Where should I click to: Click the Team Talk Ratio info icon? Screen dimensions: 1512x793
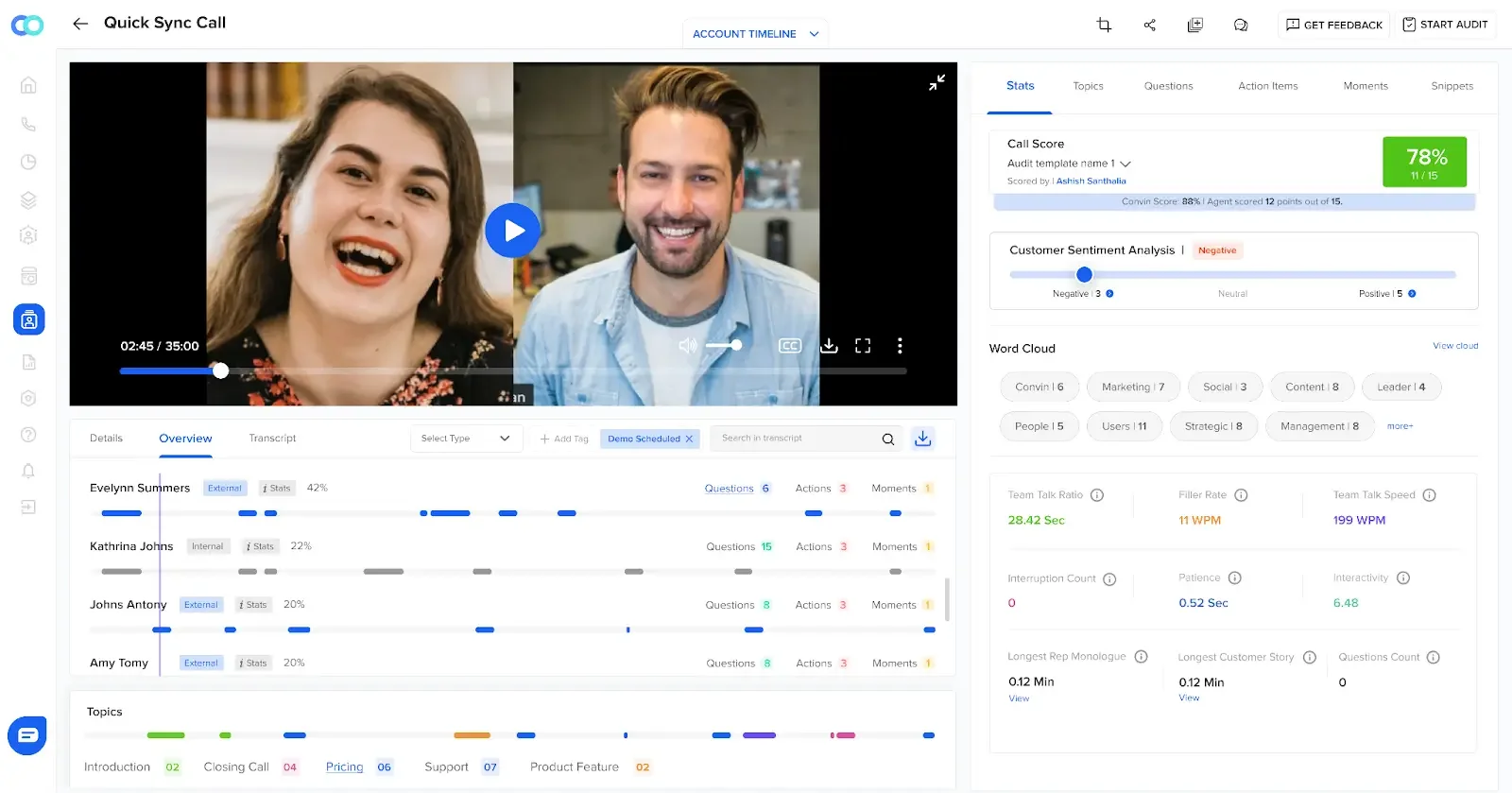pyautogui.click(x=1097, y=495)
